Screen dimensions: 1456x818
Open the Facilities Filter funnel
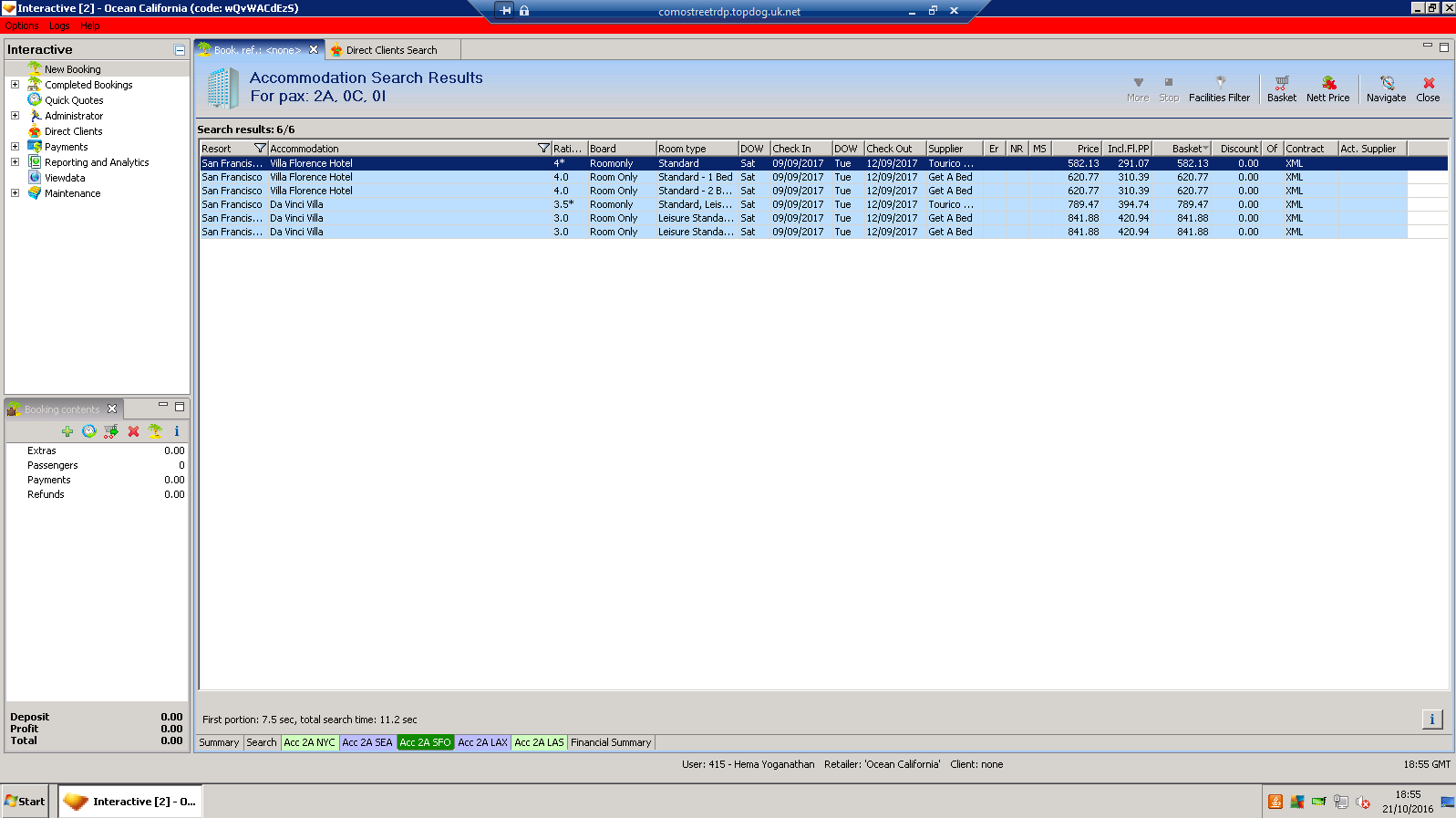click(x=1219, y=88)
